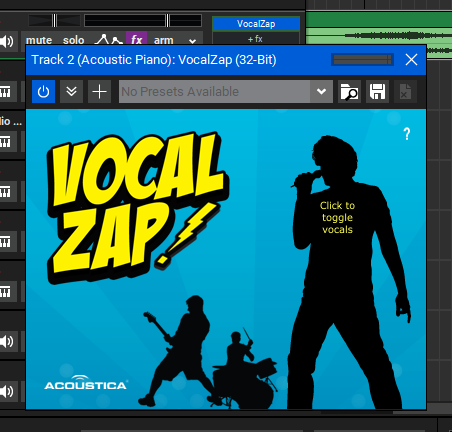Select the VocalZap effect slot

click(256, 24)
